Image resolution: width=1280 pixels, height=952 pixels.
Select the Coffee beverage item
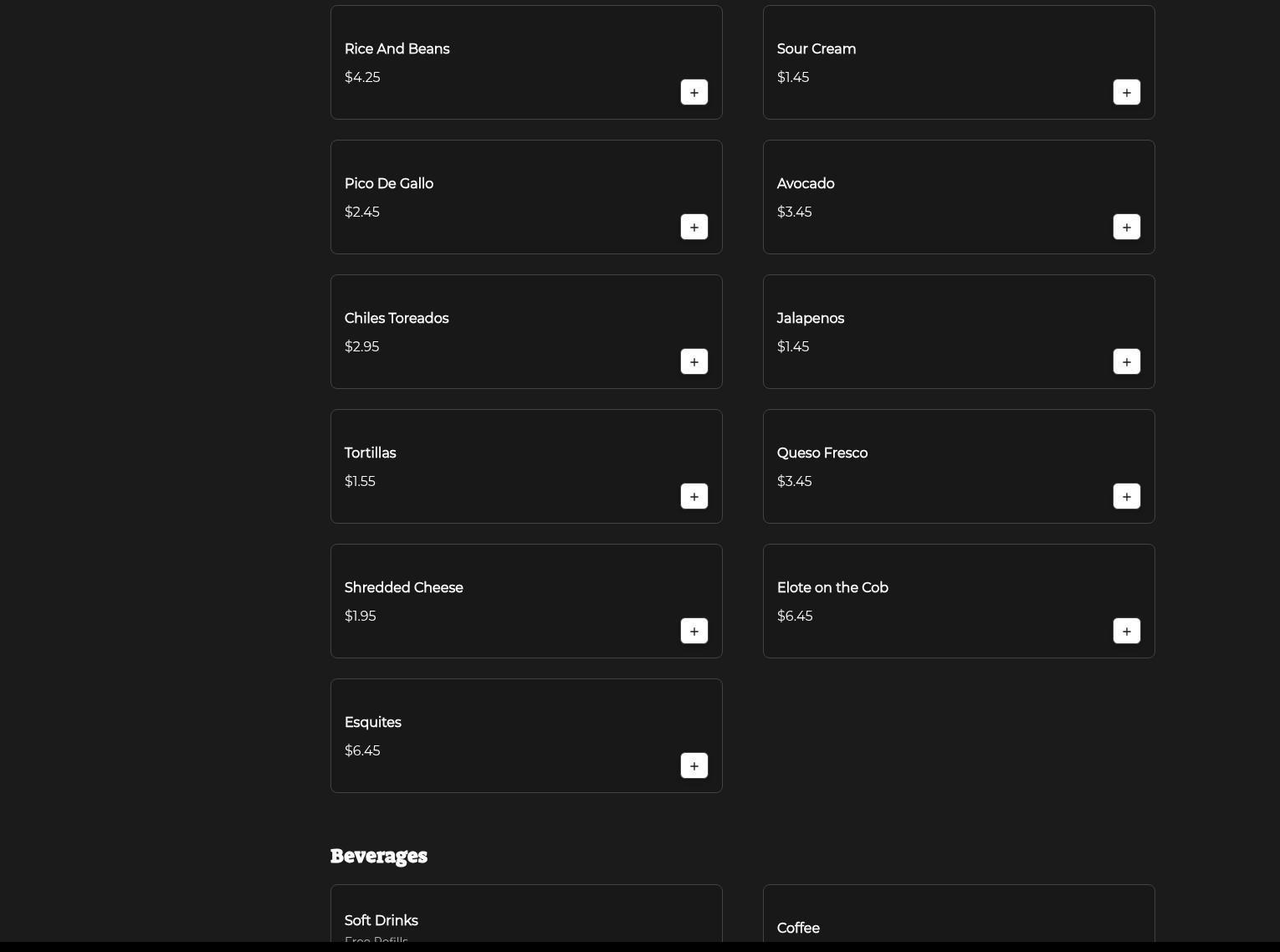[x=959, y=914]
